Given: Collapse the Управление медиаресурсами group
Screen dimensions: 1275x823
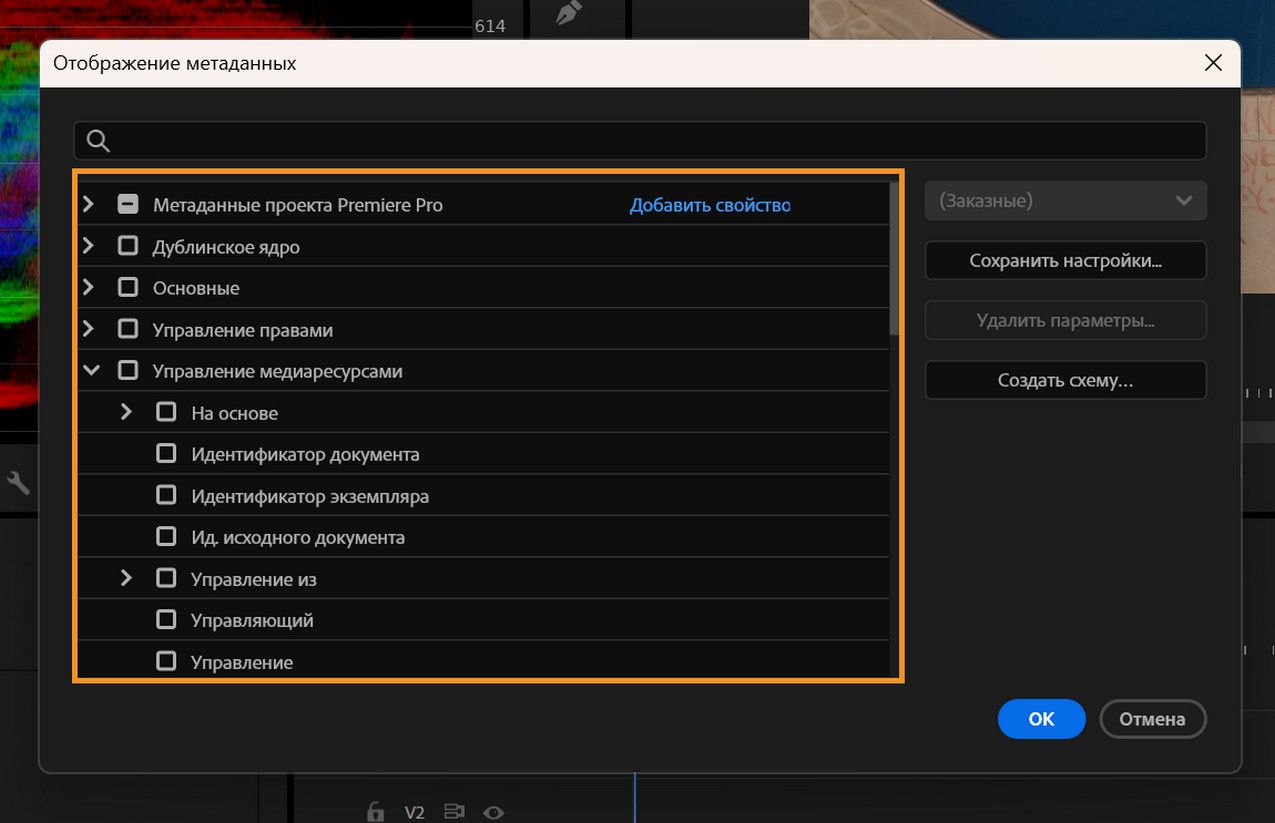Looking at the screenshot, I should [x=91, y=370].
